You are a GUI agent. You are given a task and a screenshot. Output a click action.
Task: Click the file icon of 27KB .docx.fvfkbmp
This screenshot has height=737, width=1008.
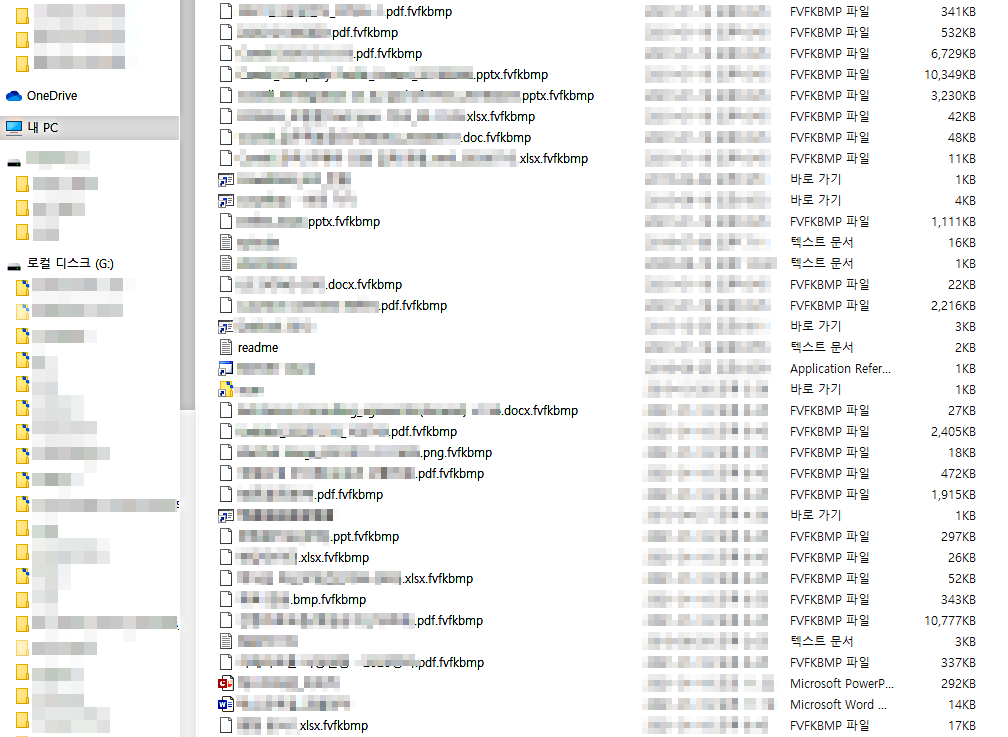pyautogui.click(x=226, y=410)
